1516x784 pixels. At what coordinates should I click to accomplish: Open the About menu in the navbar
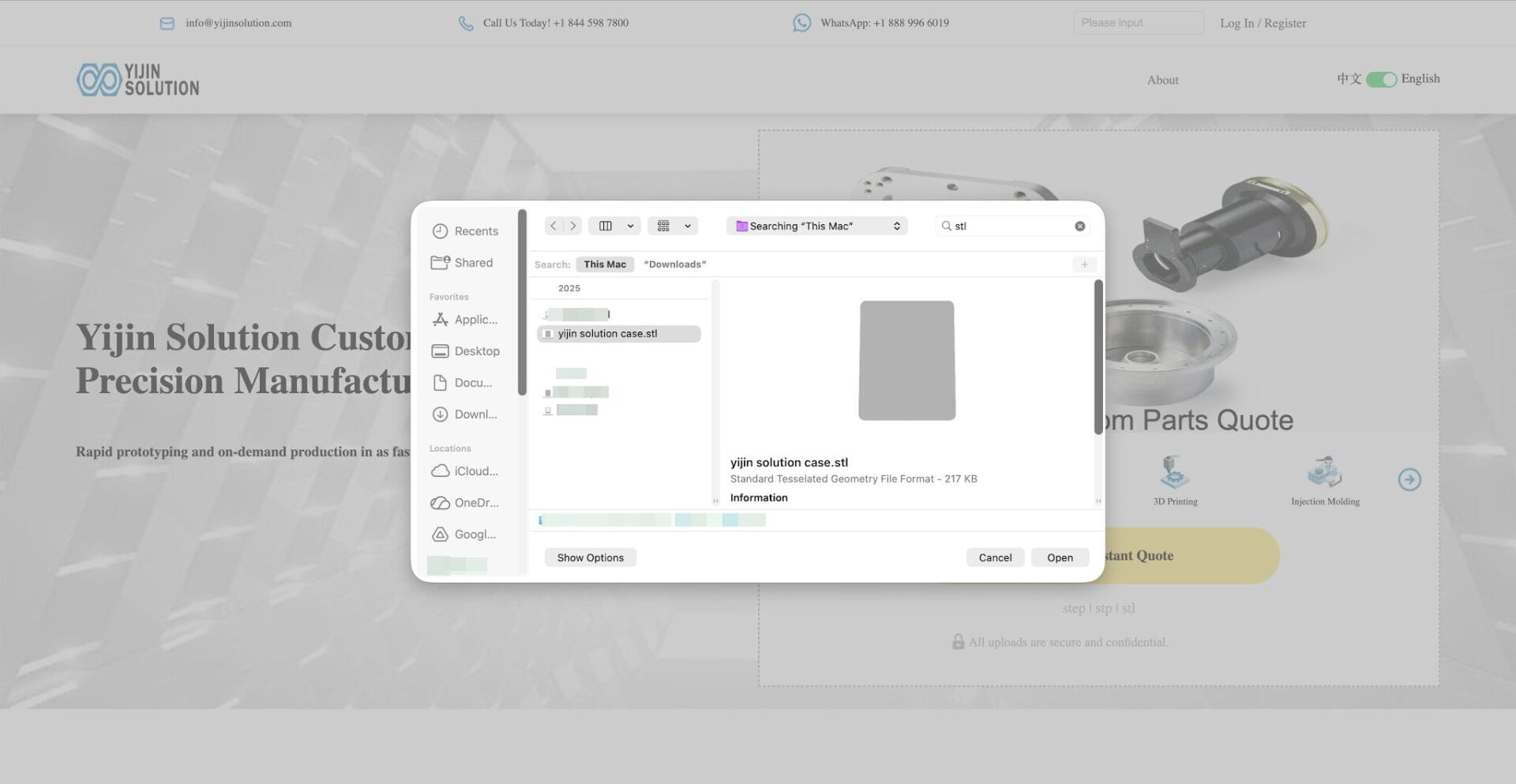[1162, 80]
